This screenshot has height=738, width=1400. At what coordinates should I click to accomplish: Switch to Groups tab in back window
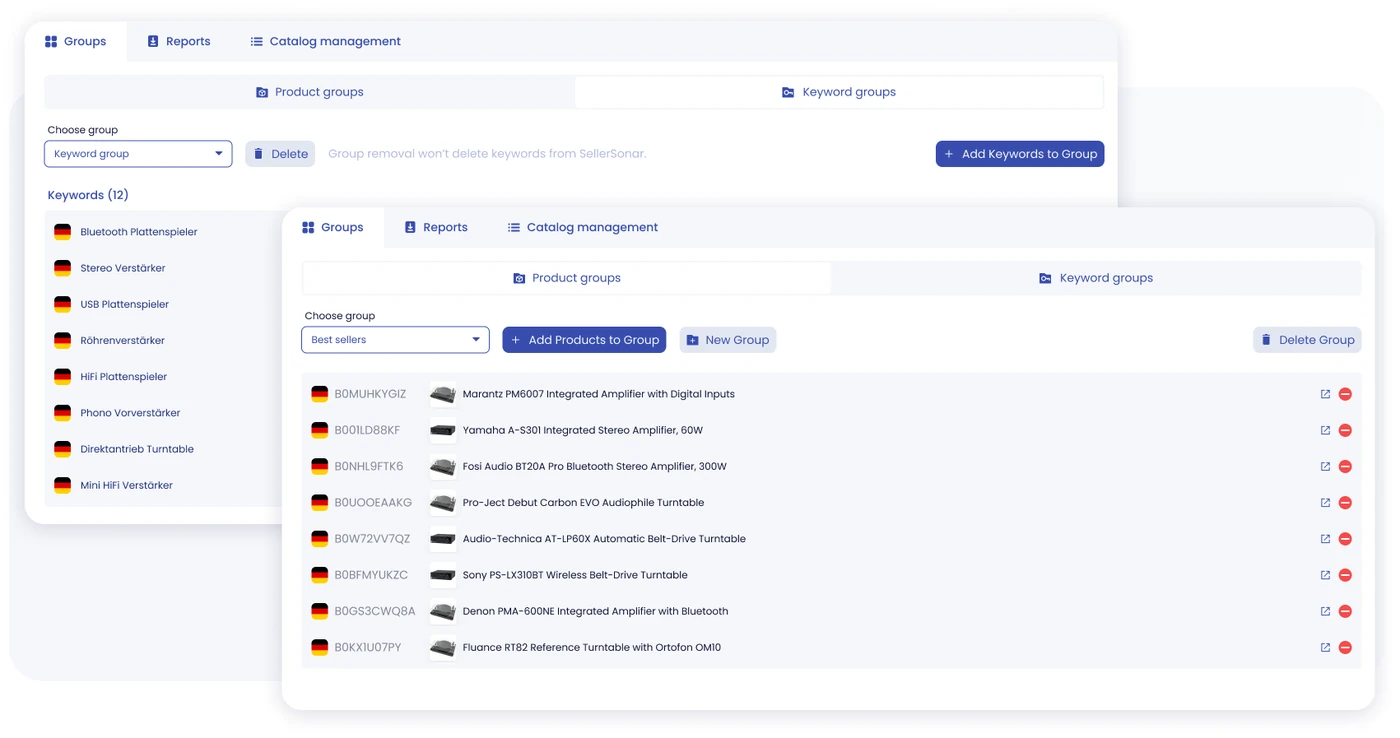click(x=75, y=41)
